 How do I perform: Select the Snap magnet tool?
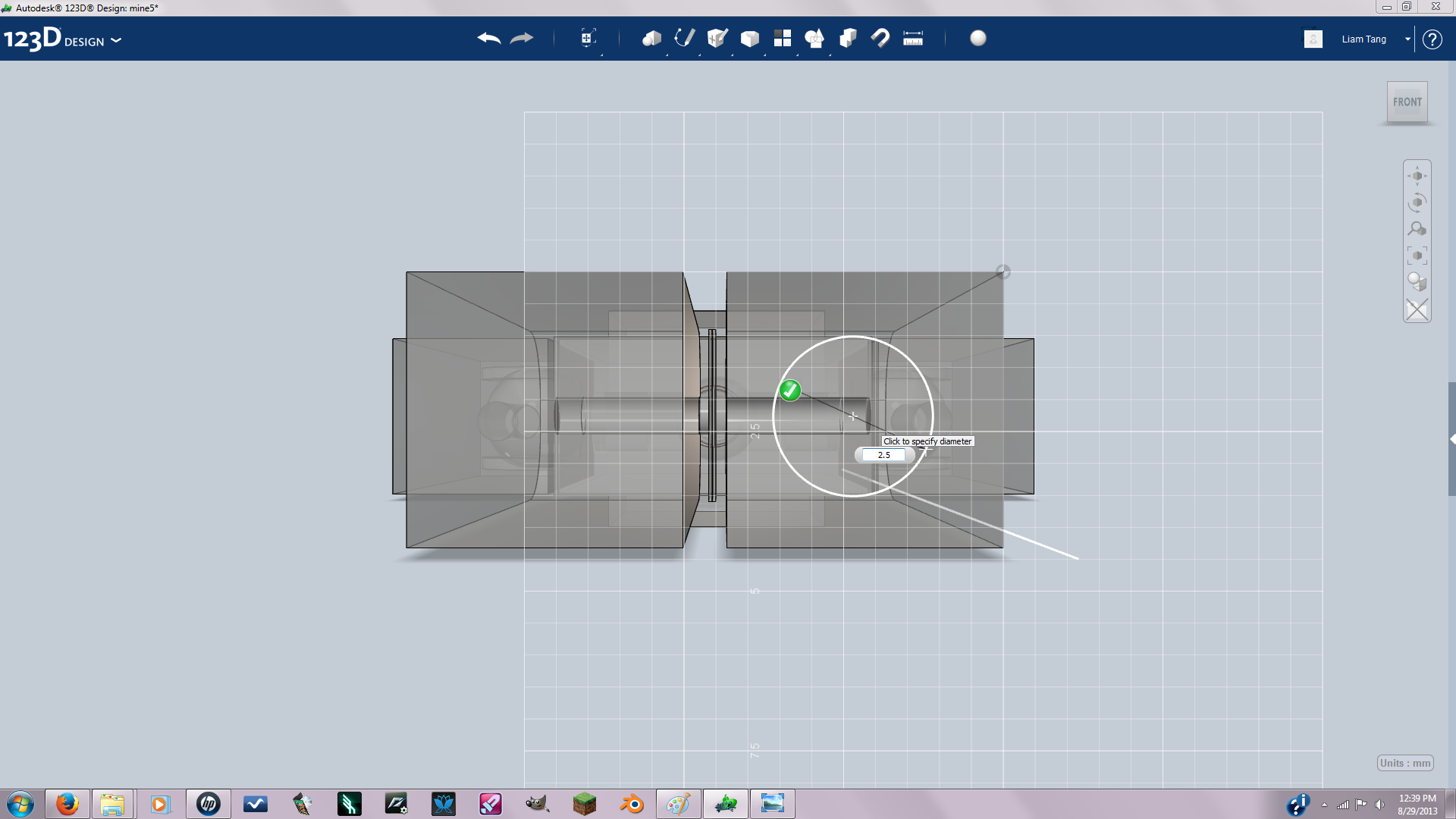[x=880, y=38]
